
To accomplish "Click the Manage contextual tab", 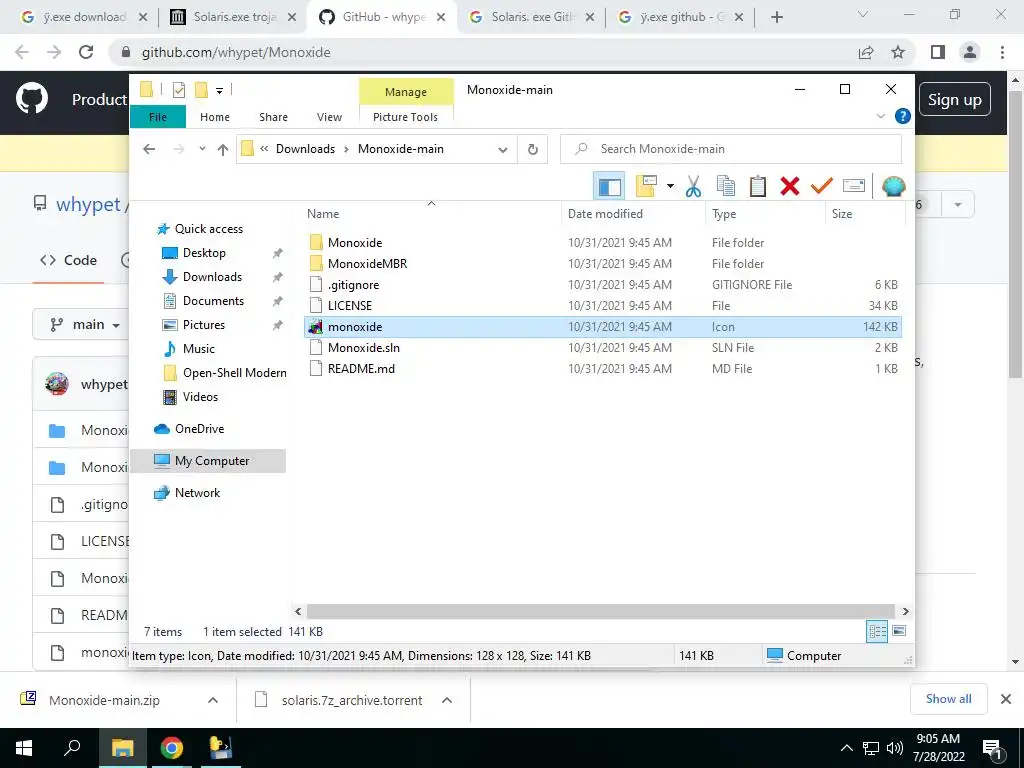I will (406, 92).
